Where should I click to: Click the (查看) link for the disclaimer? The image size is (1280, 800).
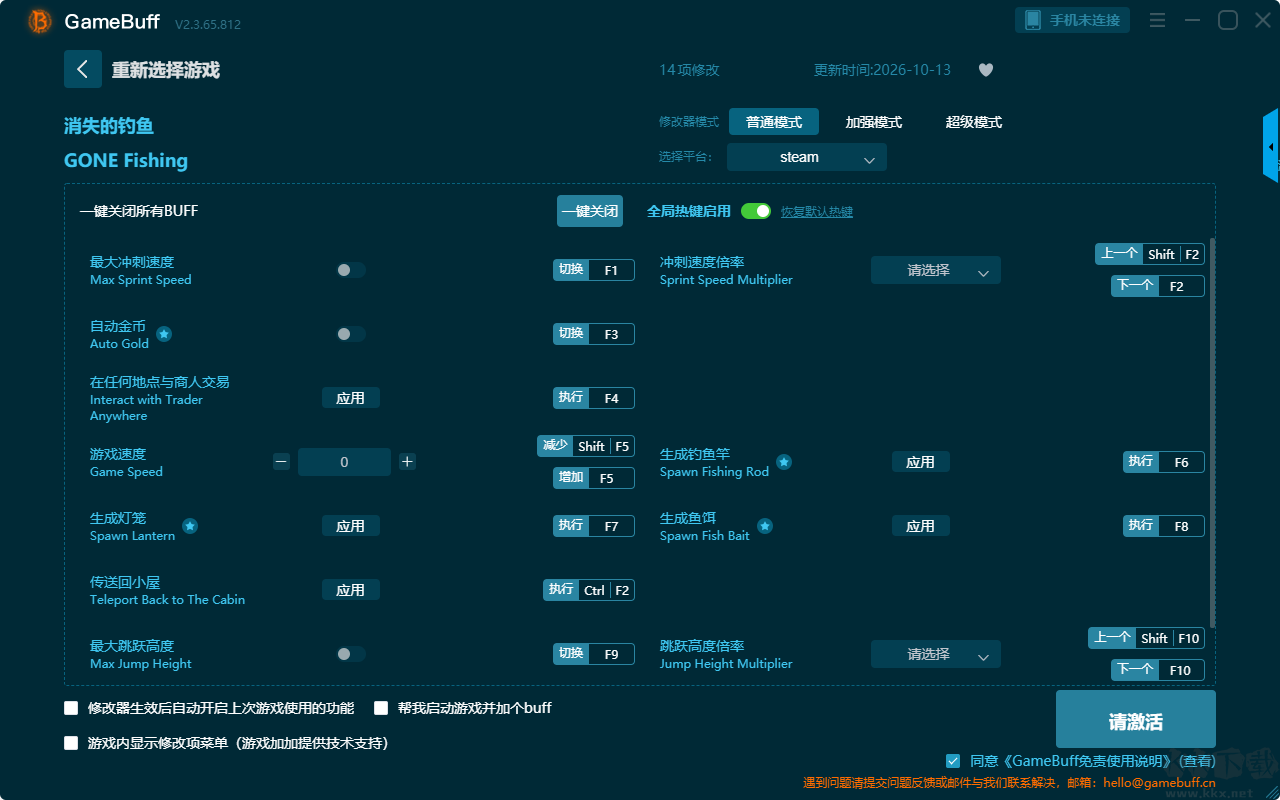pyautogui.click(x=1195, y=761)
